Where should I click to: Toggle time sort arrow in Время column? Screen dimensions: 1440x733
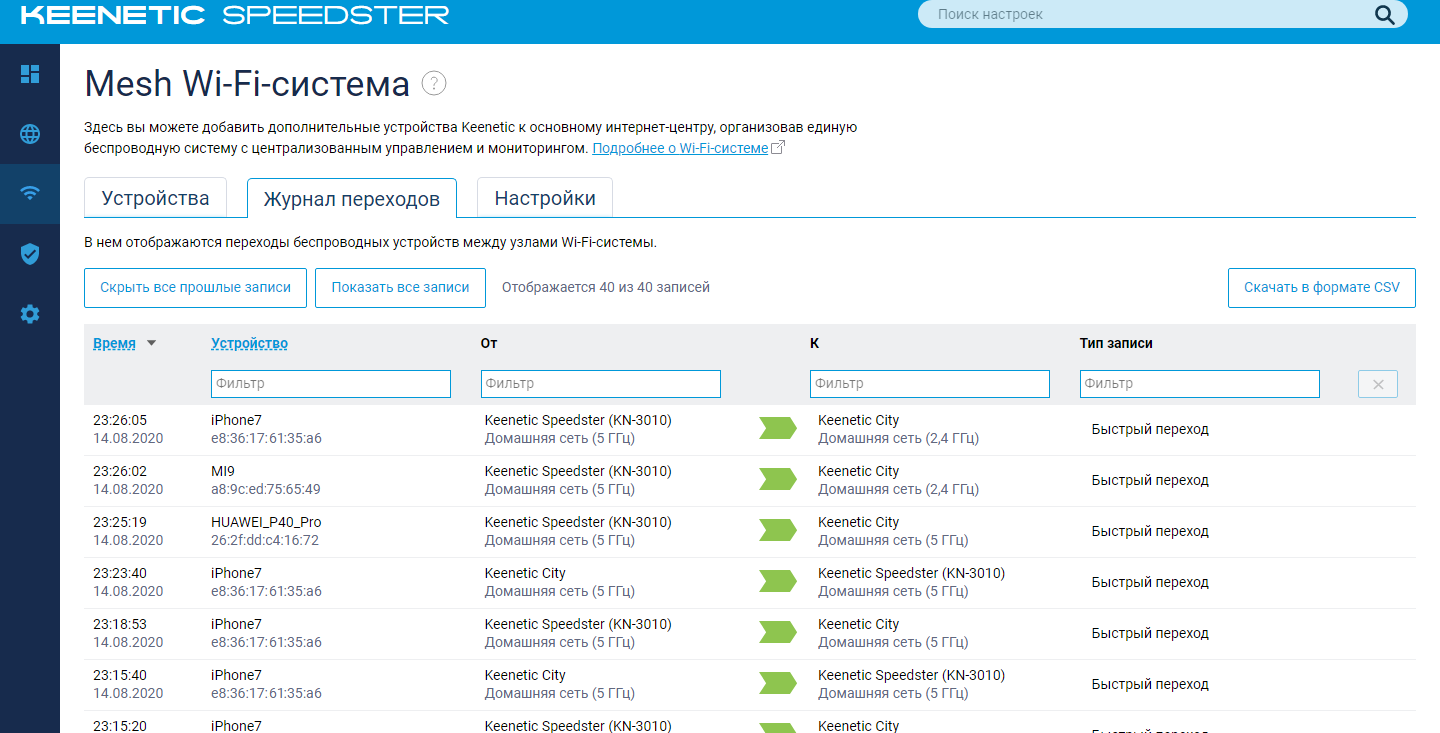click(x=152, y=343)
